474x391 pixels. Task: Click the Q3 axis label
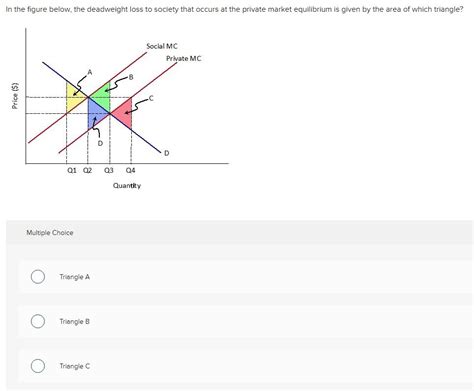coord(109,170)
